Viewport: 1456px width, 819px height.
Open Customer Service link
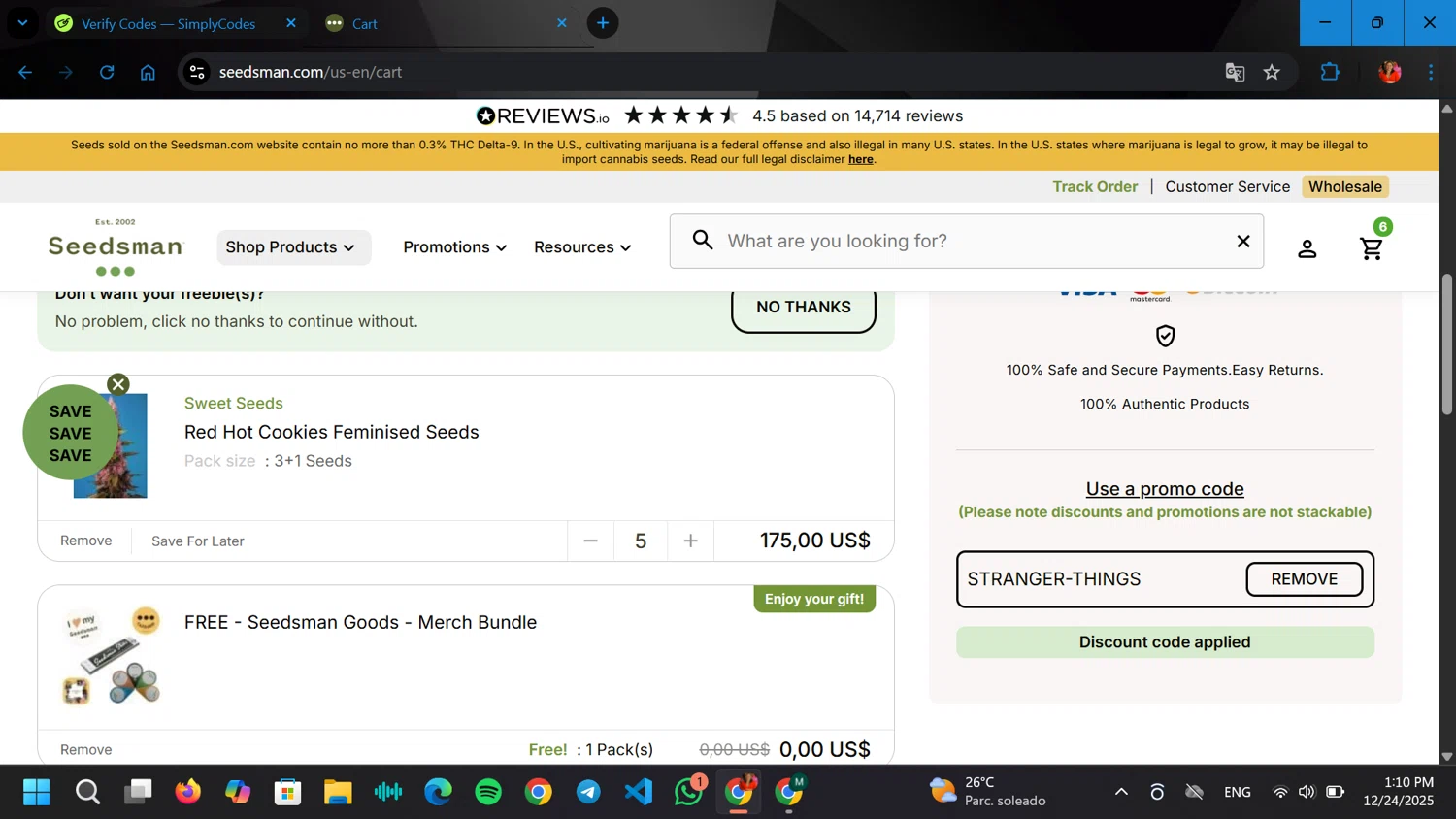(1228, 186)
